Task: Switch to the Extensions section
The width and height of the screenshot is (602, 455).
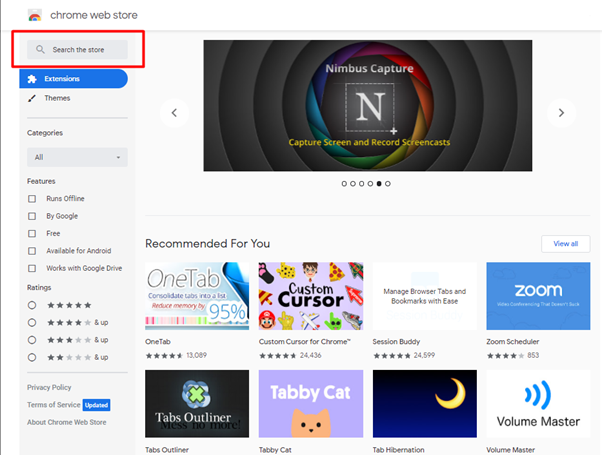Action: pyautogui.click(x=73, y=79)
